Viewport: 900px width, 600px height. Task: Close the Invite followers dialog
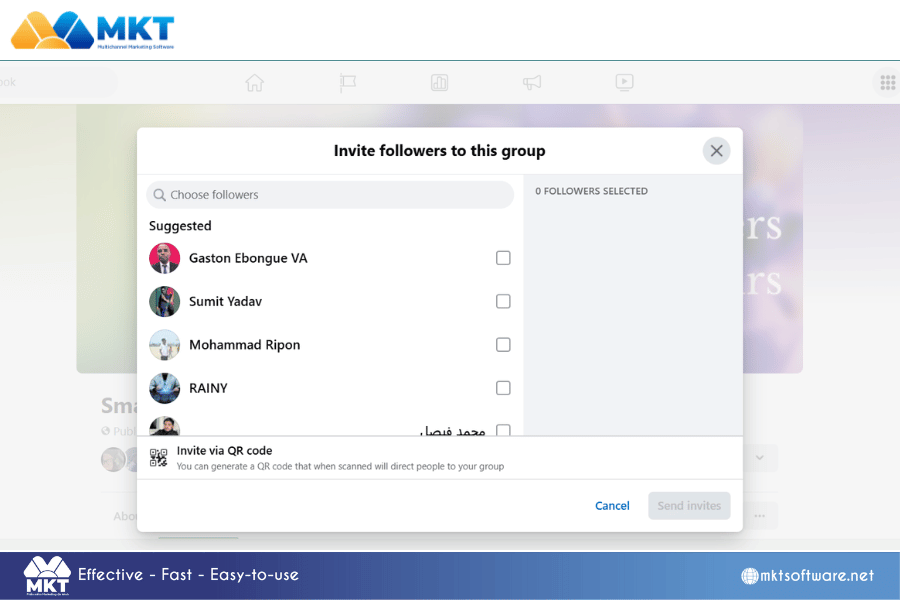(x=716, y=151)
